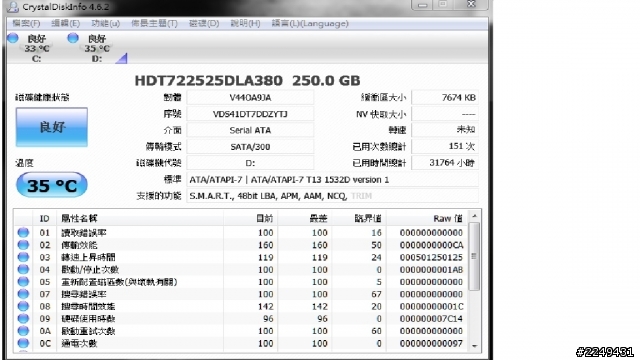Image resolution: width=640 pixels, height=360 pixels.
Task: Click current value 160 in row 02
Action: [x=265, y=245]
